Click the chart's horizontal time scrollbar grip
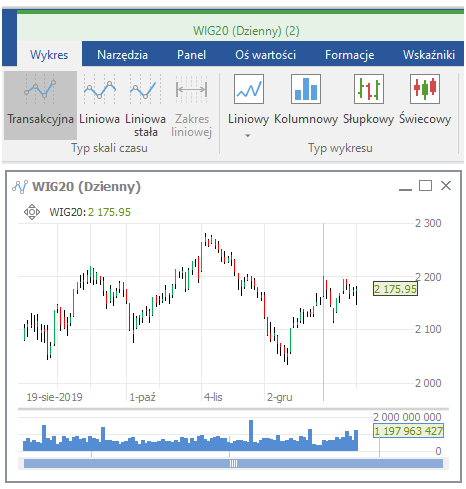 tap(233, 463)
